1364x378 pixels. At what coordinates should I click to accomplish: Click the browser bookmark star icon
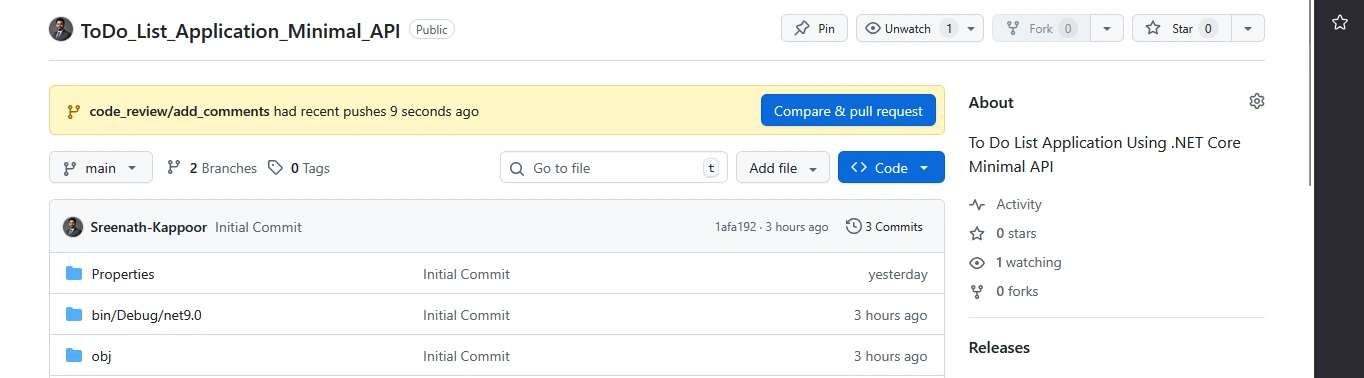click(1340, 22)
